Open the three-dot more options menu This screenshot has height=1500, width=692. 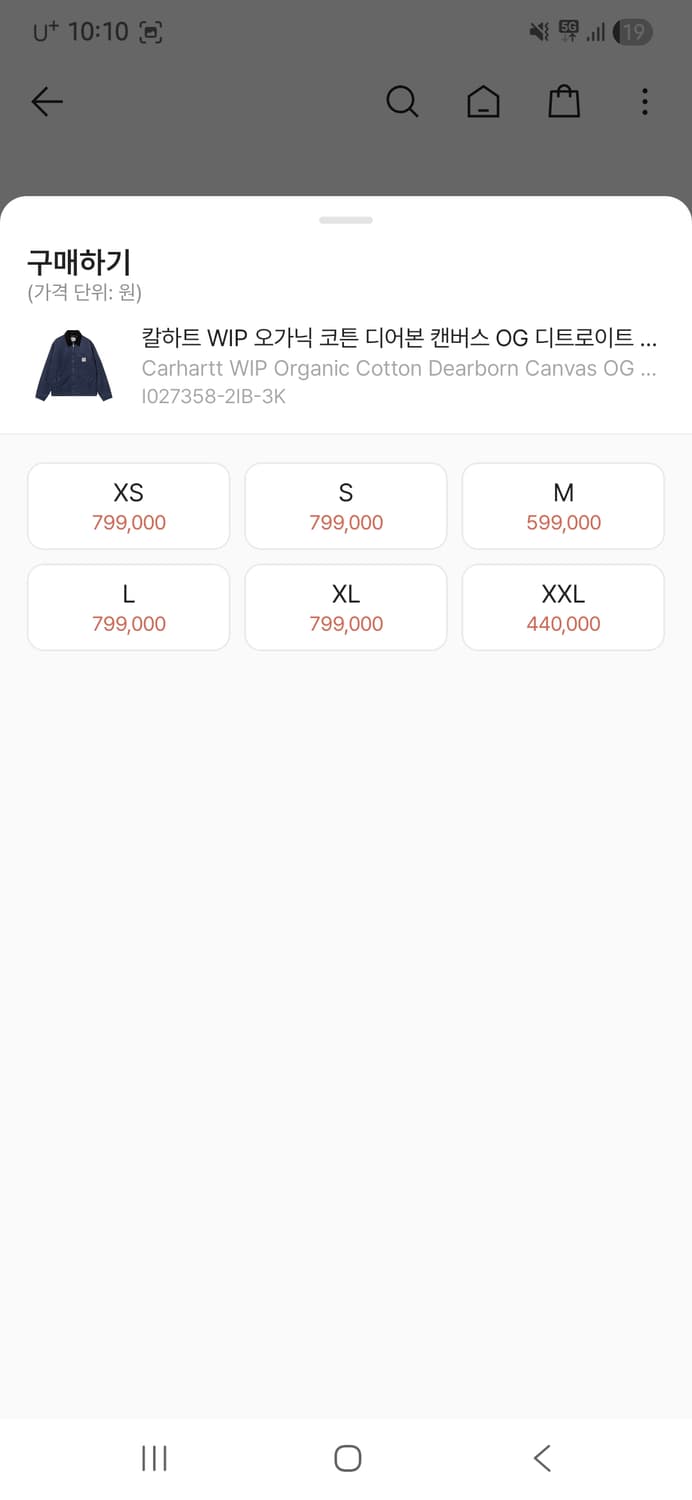click(x=645, y=101)
